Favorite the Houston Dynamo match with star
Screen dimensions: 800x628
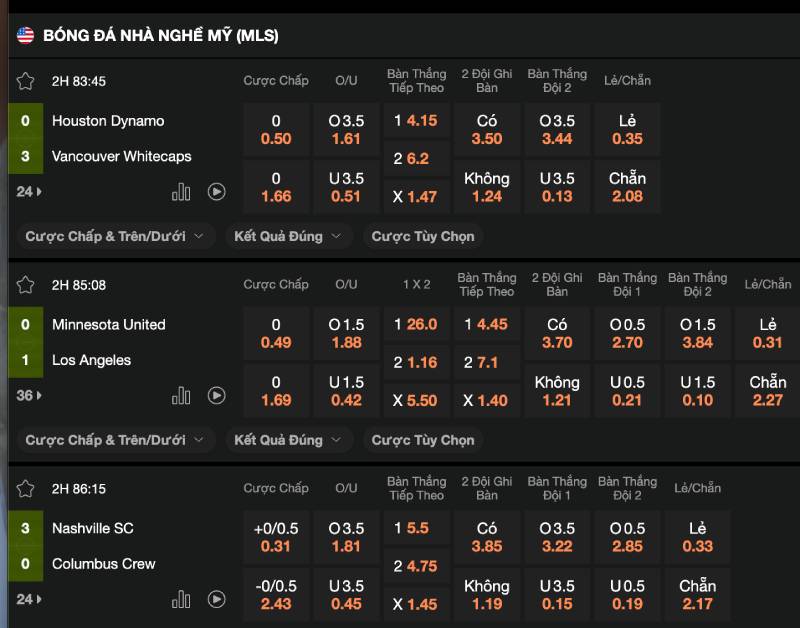point(25,81)
